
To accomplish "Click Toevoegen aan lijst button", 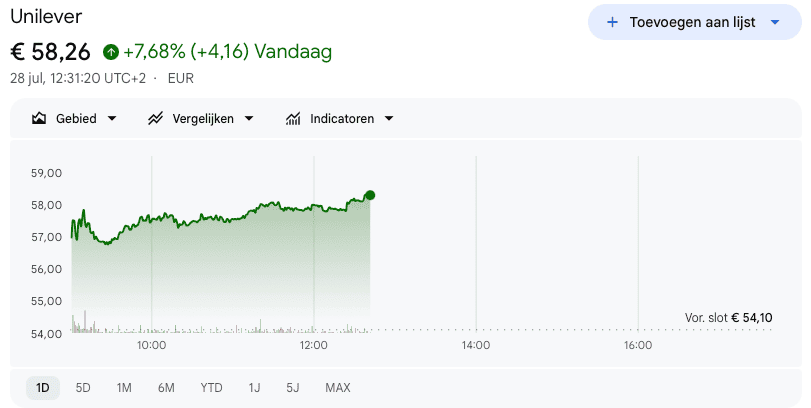I will (x=695, y=22).
